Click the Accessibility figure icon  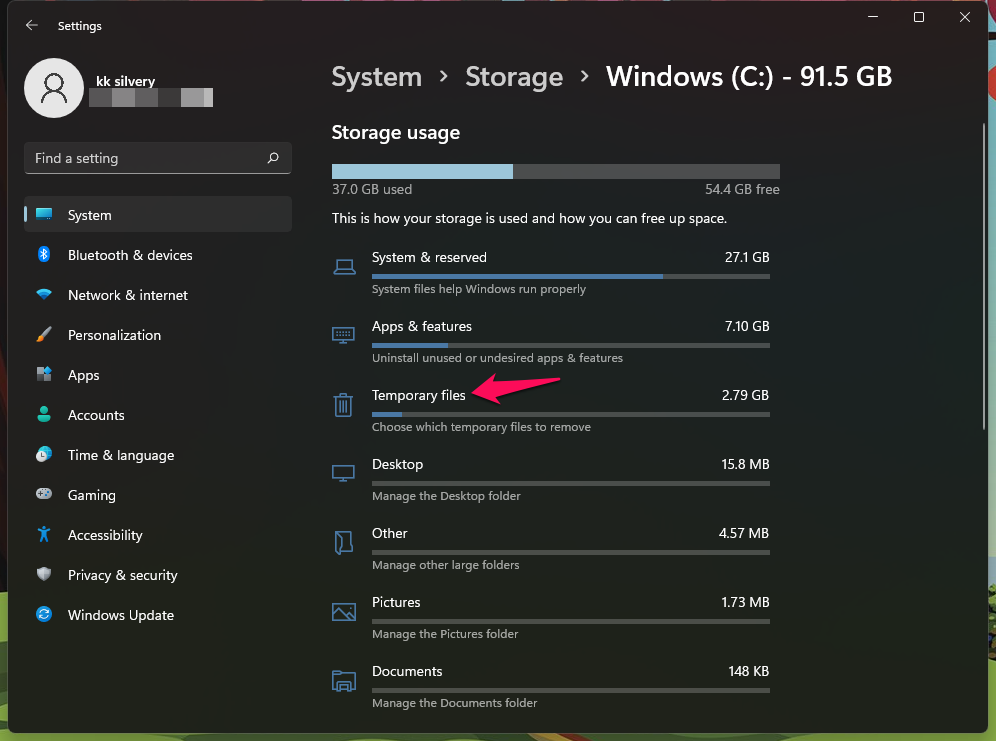point(44,535)
